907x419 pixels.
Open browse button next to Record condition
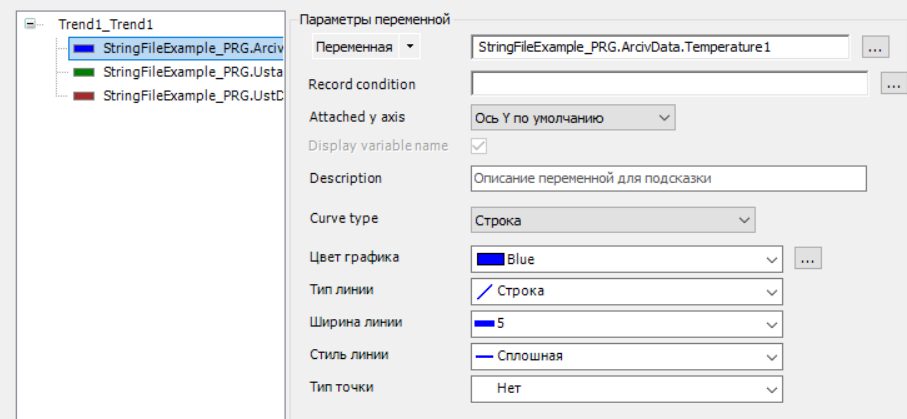click(892, 84)
